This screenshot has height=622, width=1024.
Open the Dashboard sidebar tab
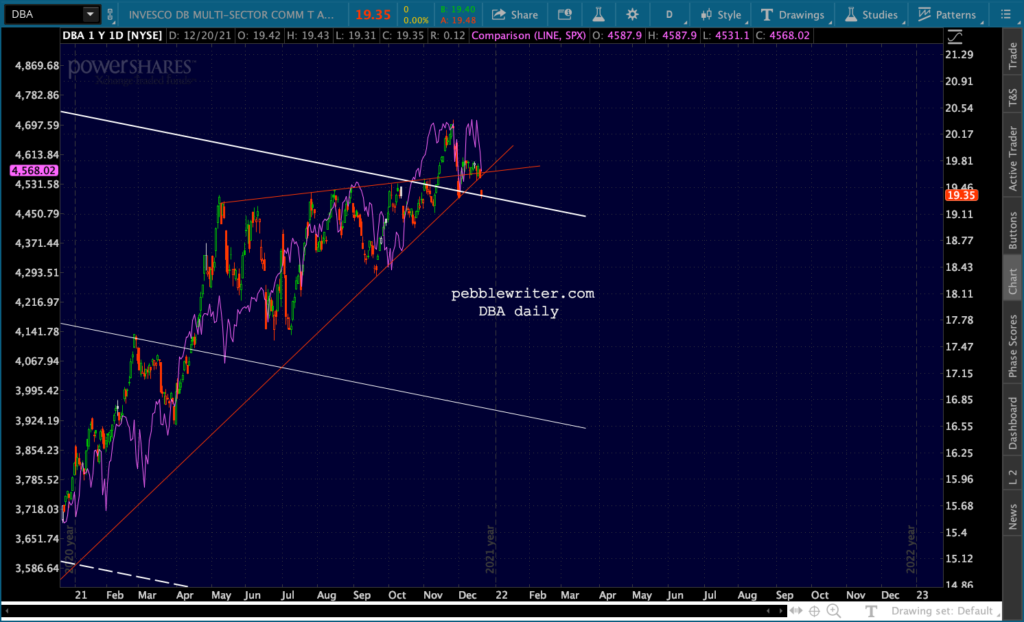pyautogui.click(x=1013, y=421)
